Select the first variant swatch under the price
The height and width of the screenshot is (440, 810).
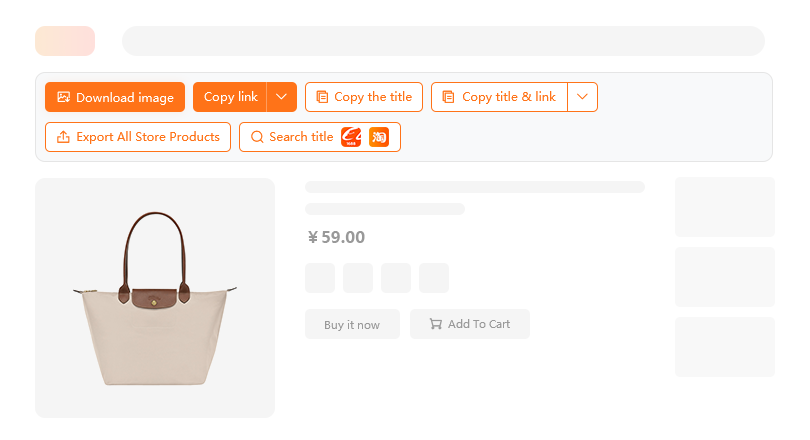320,278
